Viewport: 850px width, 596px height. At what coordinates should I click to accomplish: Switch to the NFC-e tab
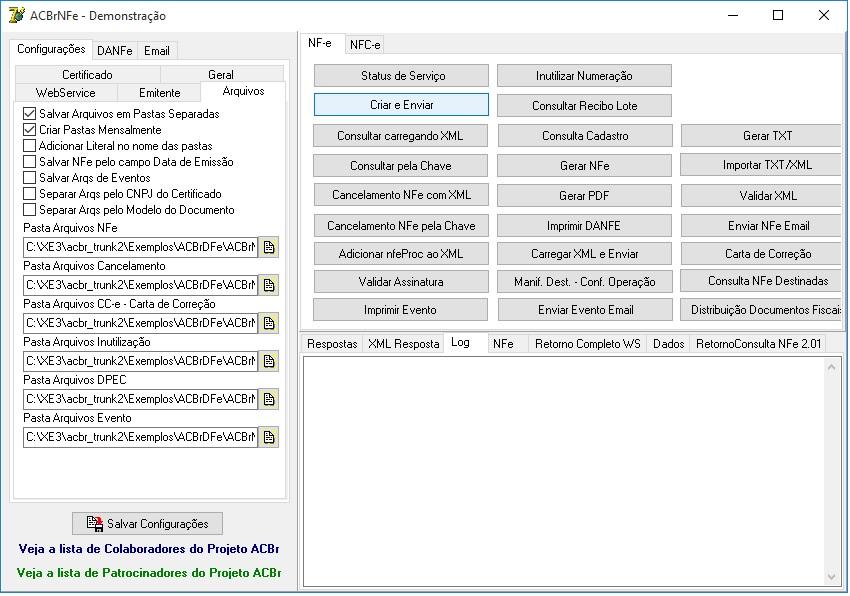pos(365,45)
